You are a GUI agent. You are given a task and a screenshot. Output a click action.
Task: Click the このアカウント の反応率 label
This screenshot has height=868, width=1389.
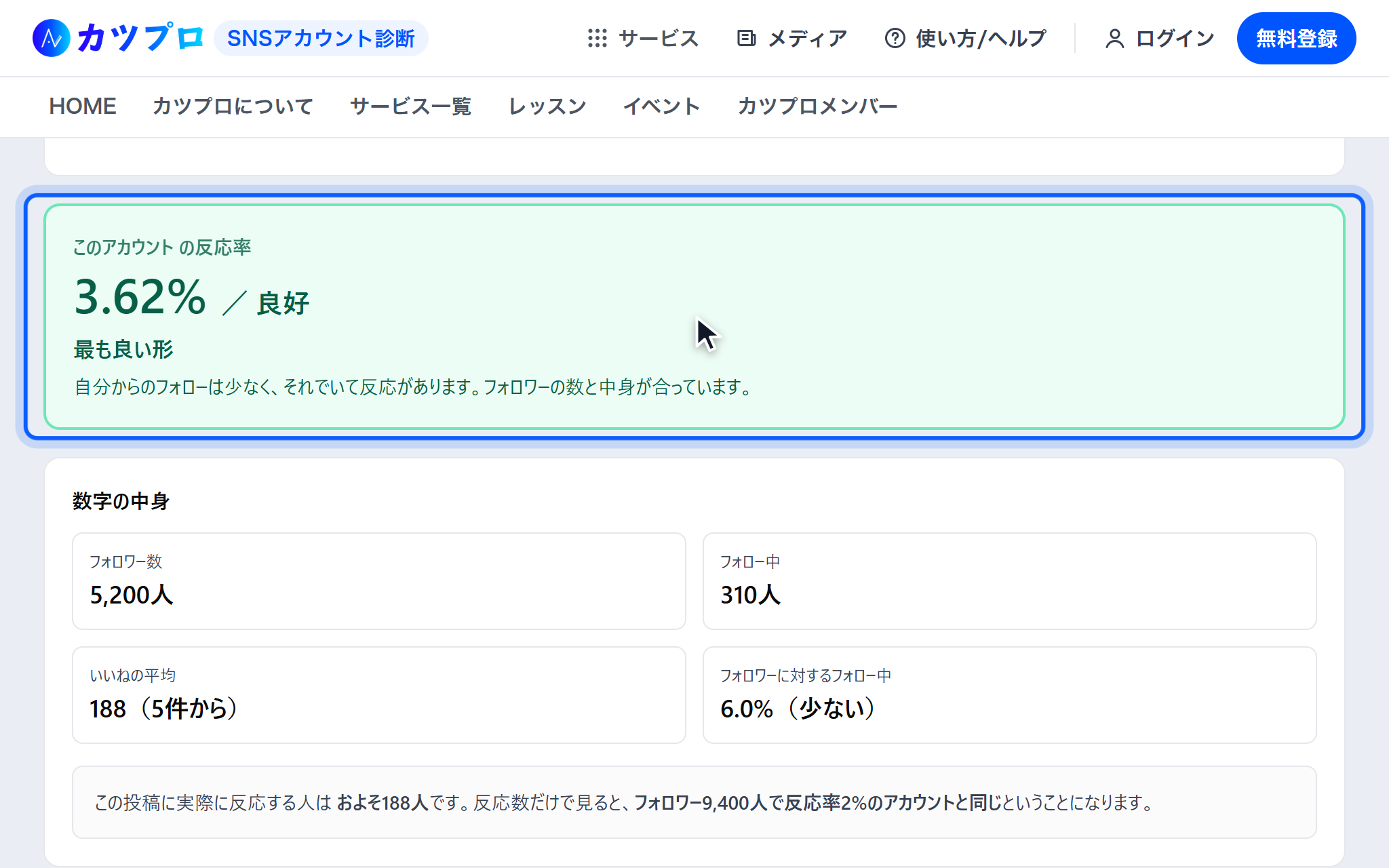coord(162,248)
